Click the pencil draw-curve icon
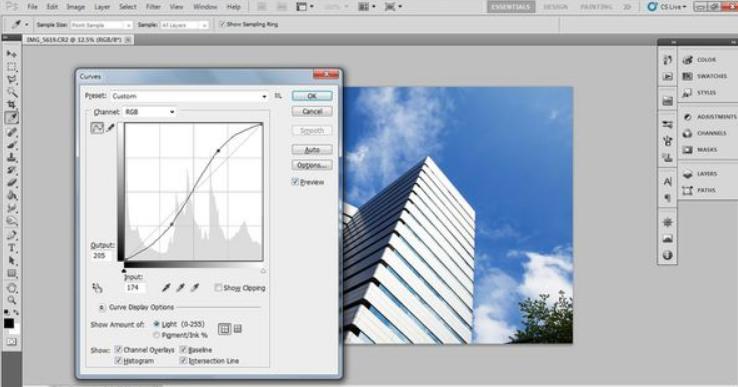The image size is (738, 387). [x=111, y=128]
